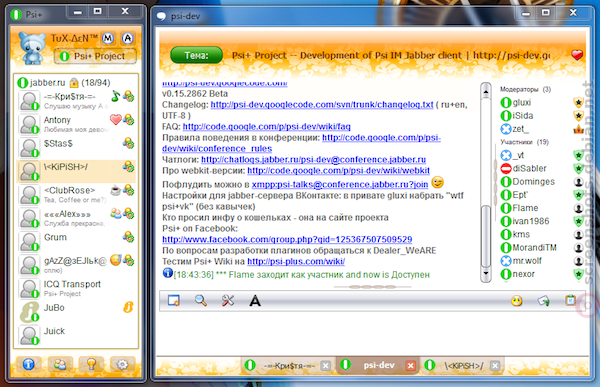This screenshot has height=387, width=600.
Task: Click the tools icon in chat toolbar
Action: pyautogui.click(x=228, y=300)
